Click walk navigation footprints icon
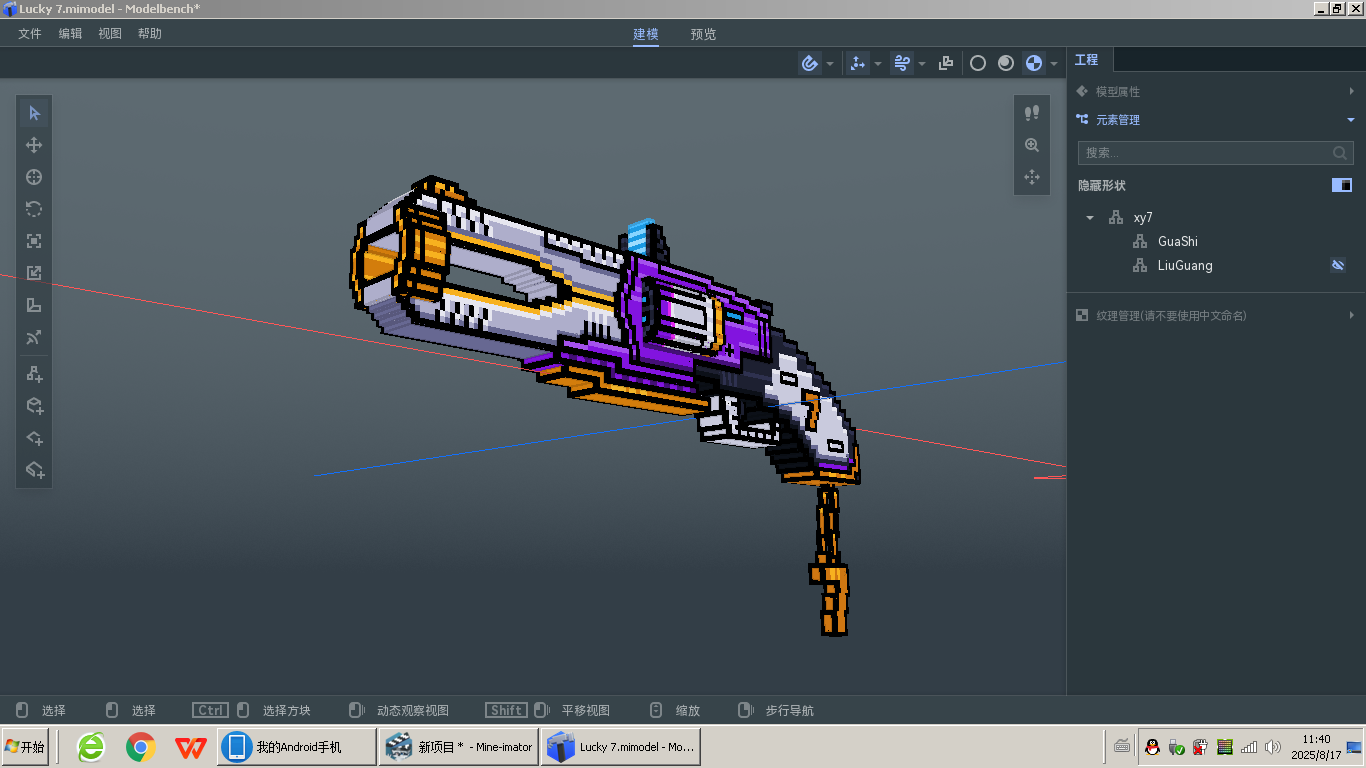 point(1032,113)
